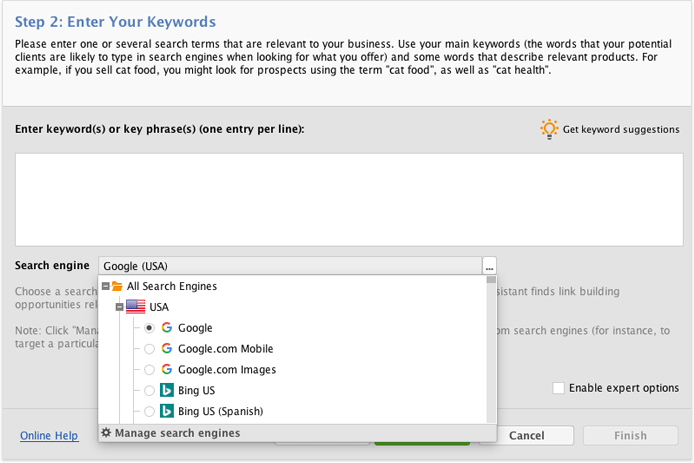
Task: Click the lightbulb keyword suggestions icon
Action: (549, 129)
